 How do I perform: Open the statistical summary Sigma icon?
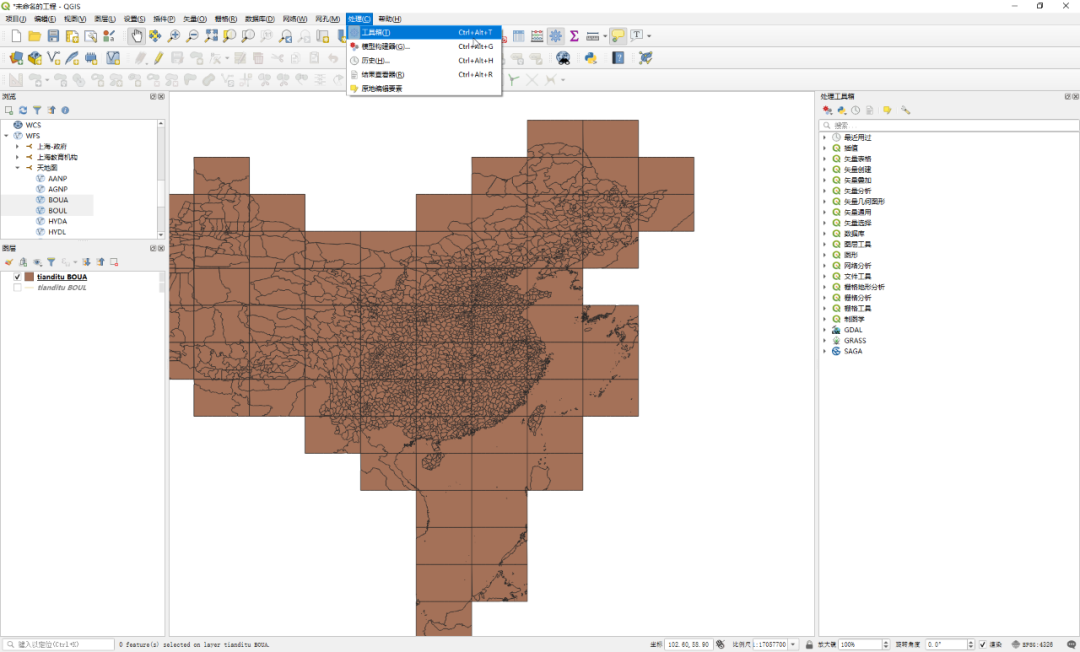pyautogui.click(x=574, y=36)
